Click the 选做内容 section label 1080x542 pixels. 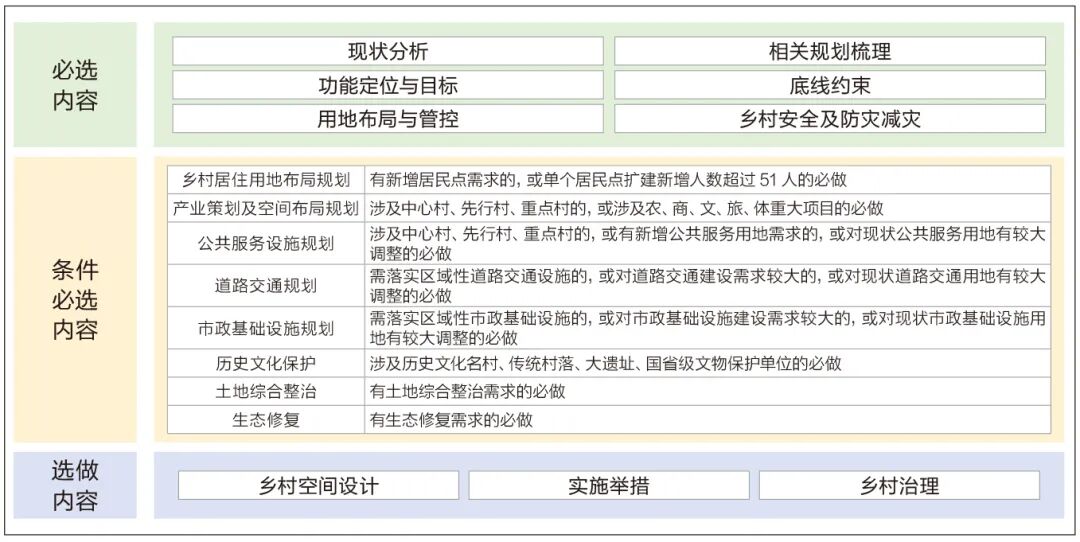click(75, 486)
